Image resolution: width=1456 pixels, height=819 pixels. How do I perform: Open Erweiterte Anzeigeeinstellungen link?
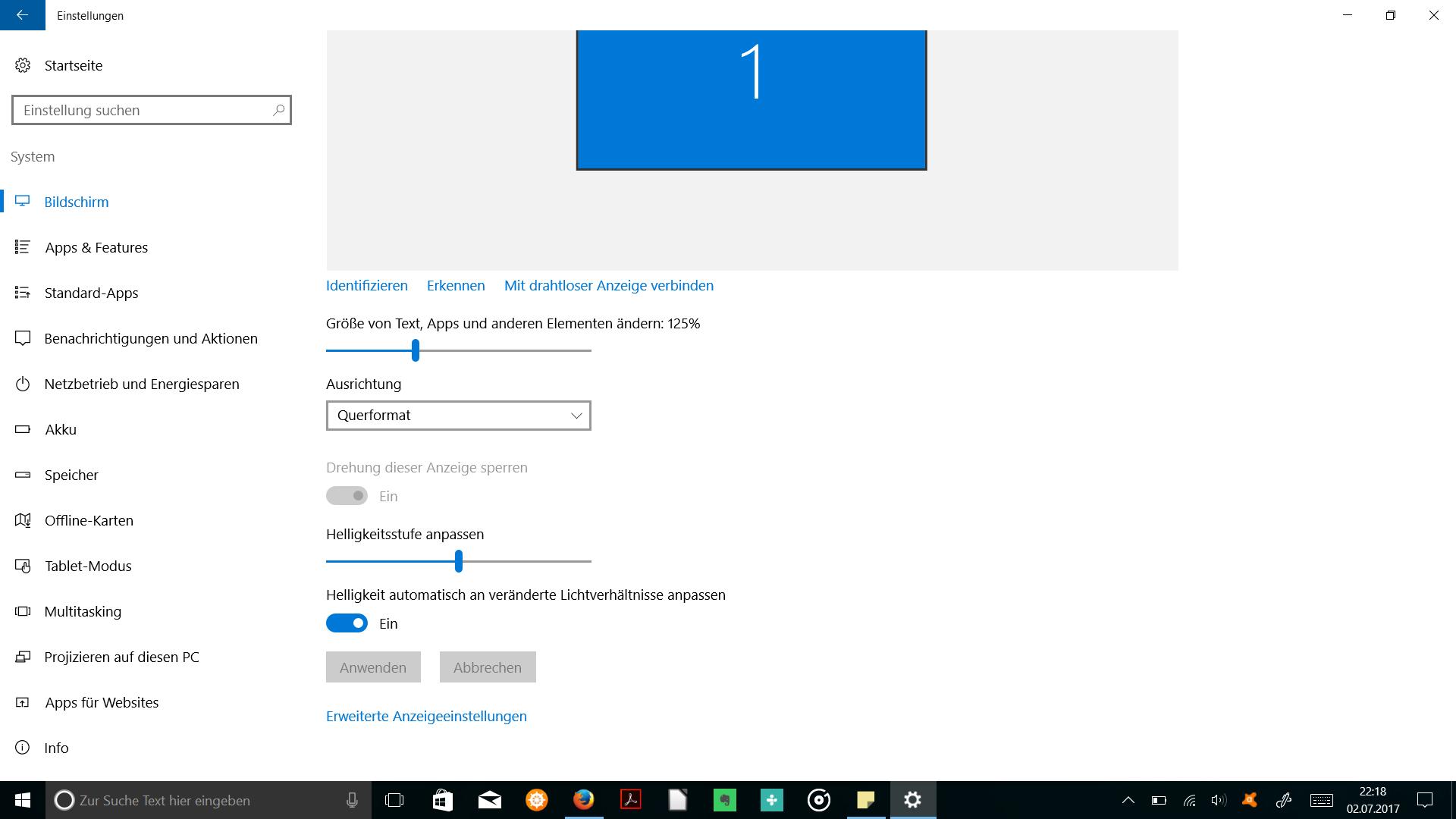[426, 717]
